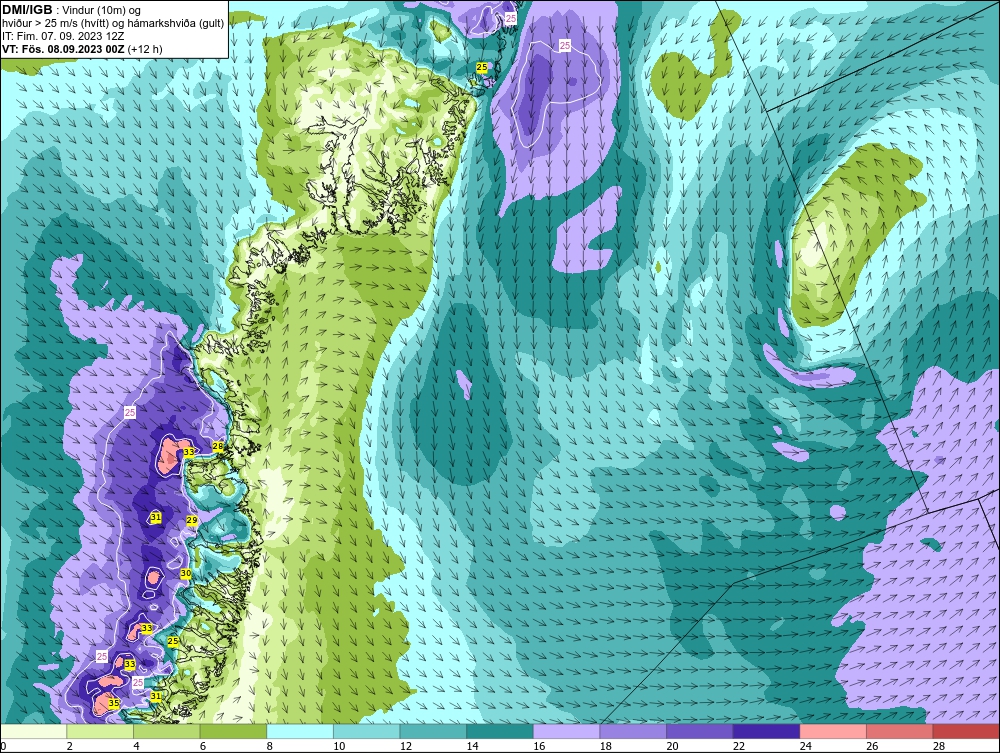Click the '(+12 h)' forecast offset text

145,49
